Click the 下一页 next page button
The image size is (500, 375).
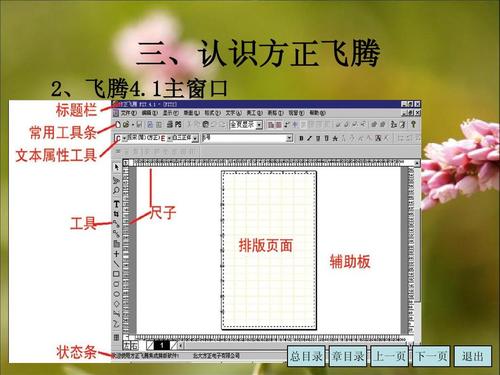coord(432,356)
